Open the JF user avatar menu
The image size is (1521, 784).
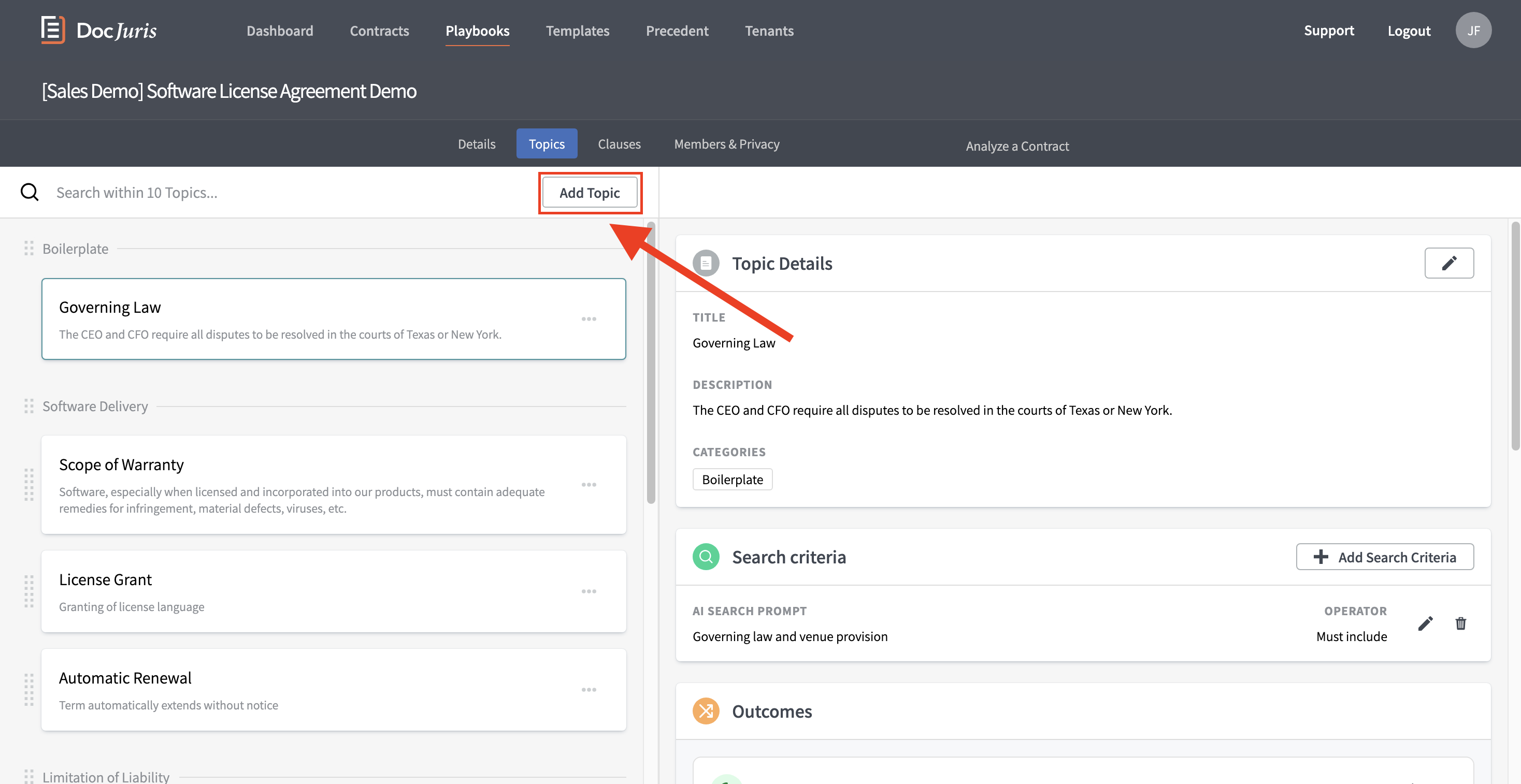pyautogui.click(x=1473, y=30)
